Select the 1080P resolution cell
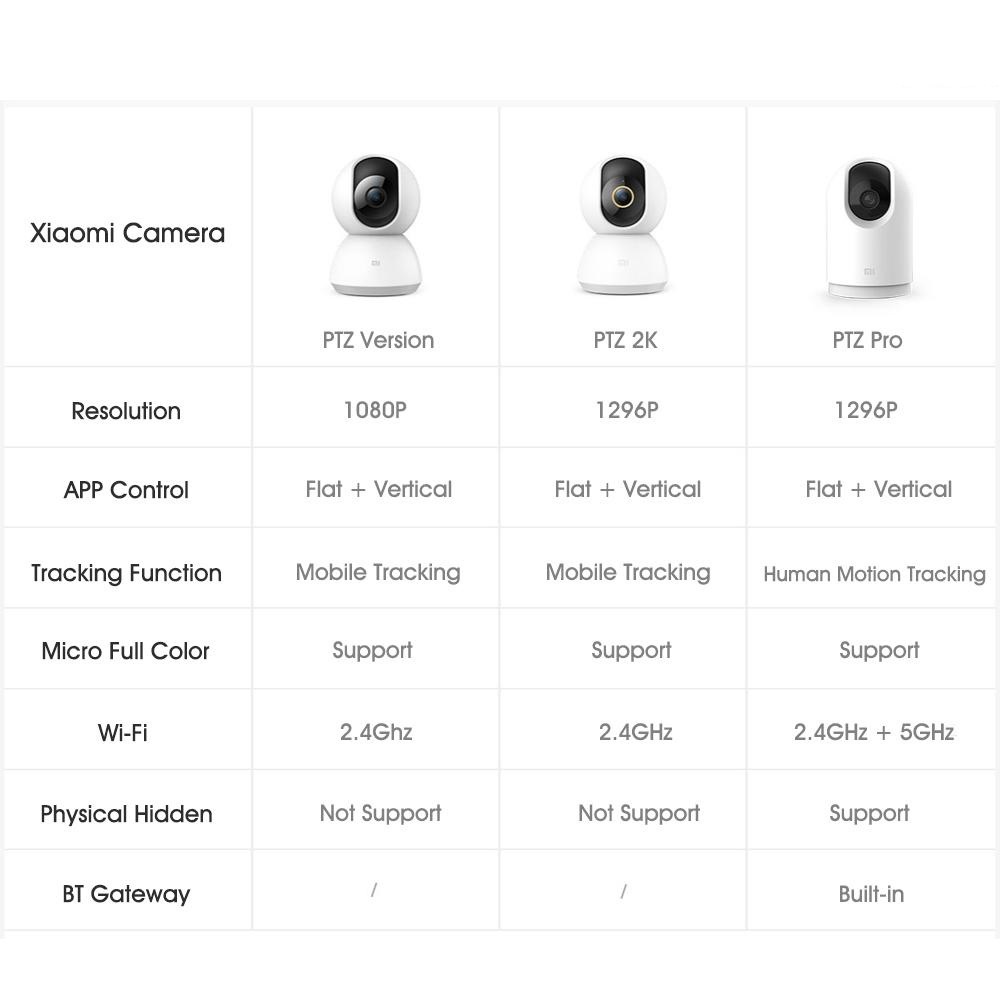Image resolution: width=1000 pixels, height=1000 pixels. (x=375, y=410)
